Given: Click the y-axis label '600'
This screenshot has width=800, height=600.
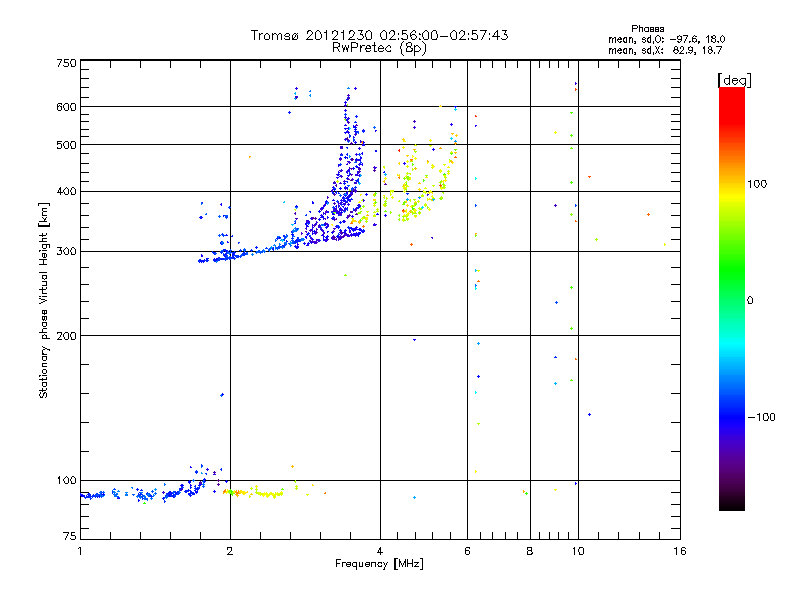Looking at the screenshot, I should point(66,107).
